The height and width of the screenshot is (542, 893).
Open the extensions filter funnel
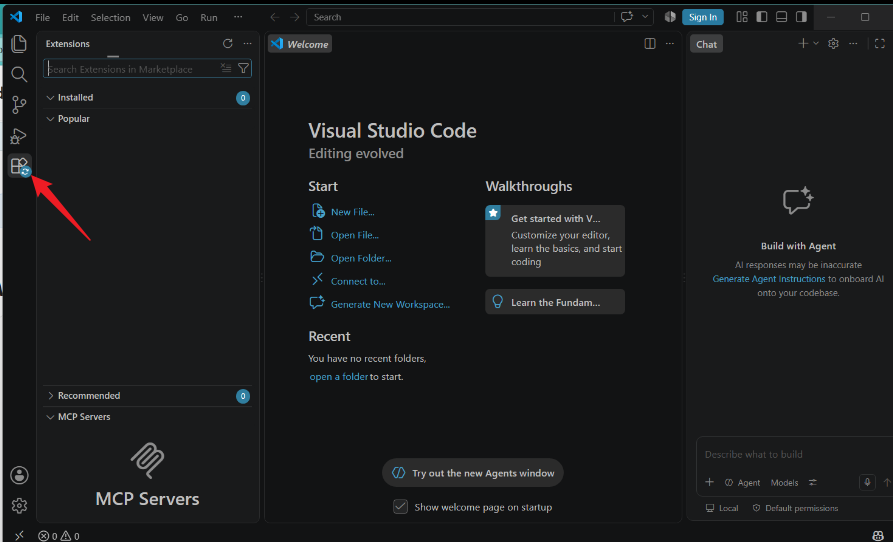coord(243,68)
